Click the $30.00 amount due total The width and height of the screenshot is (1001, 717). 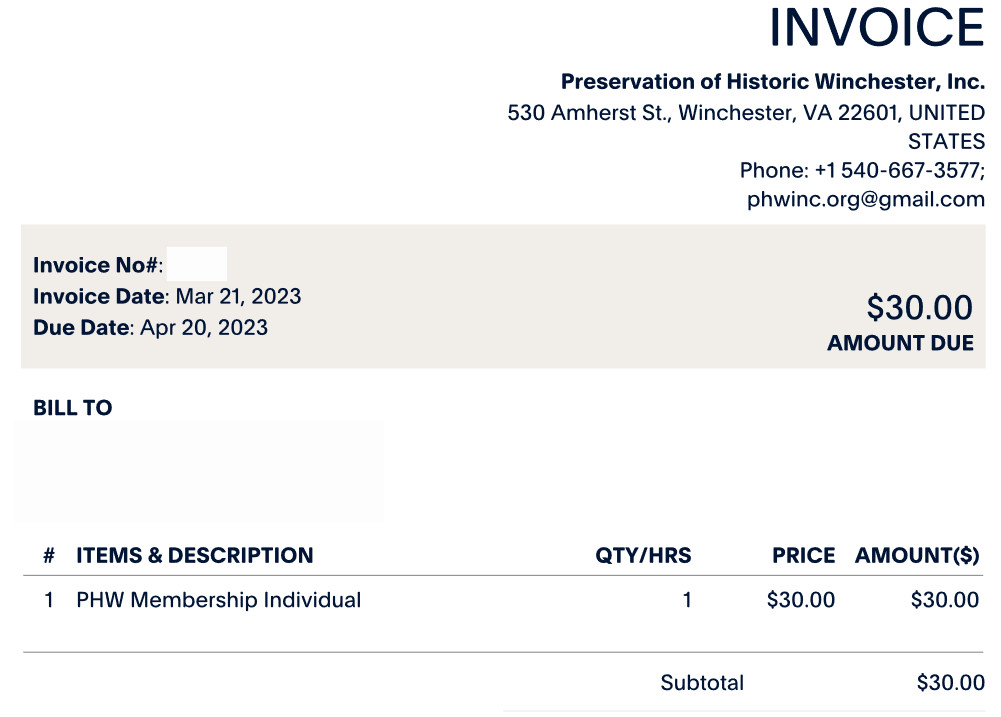(919, 308)
